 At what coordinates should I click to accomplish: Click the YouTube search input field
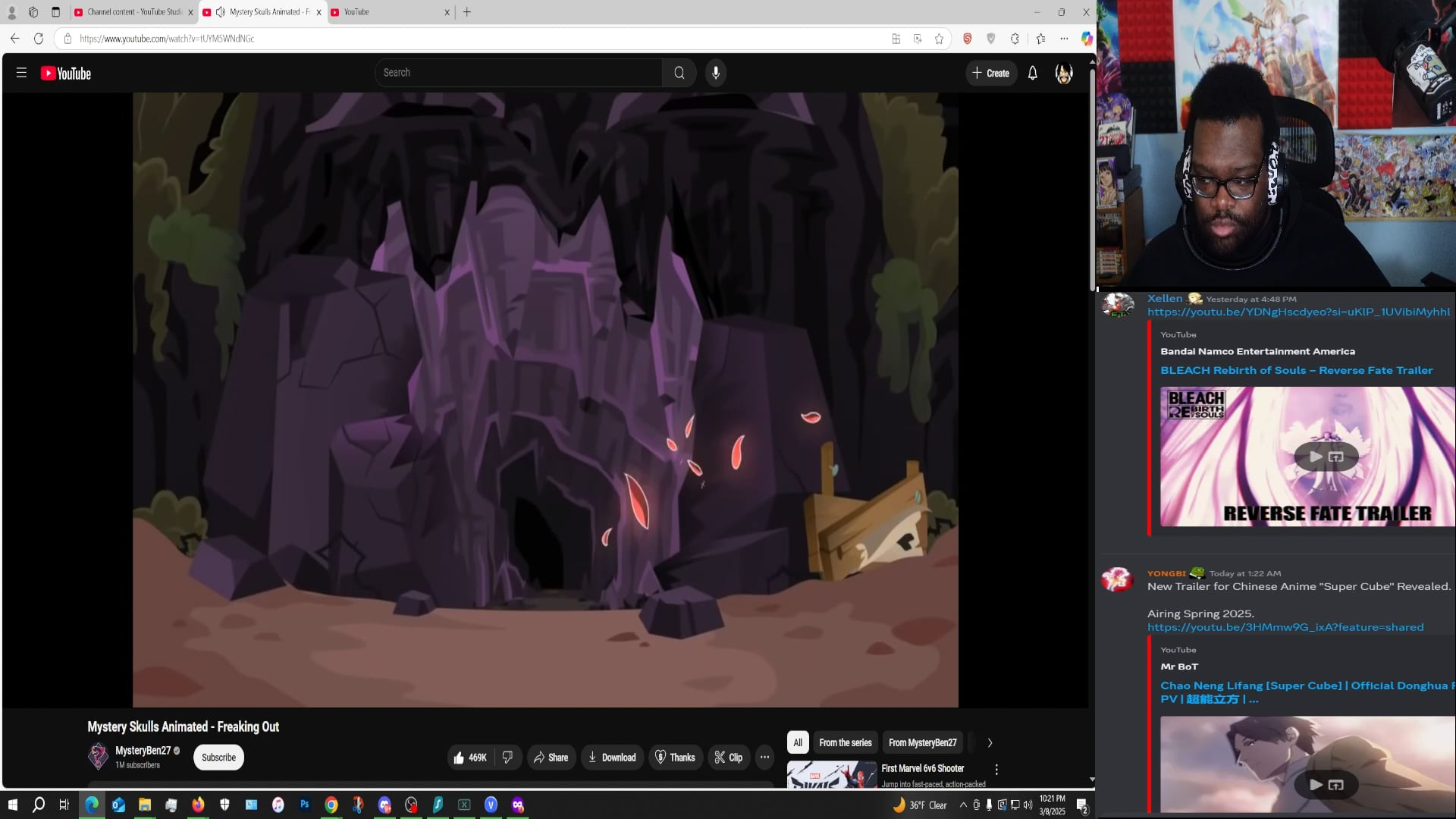[519, 73]
